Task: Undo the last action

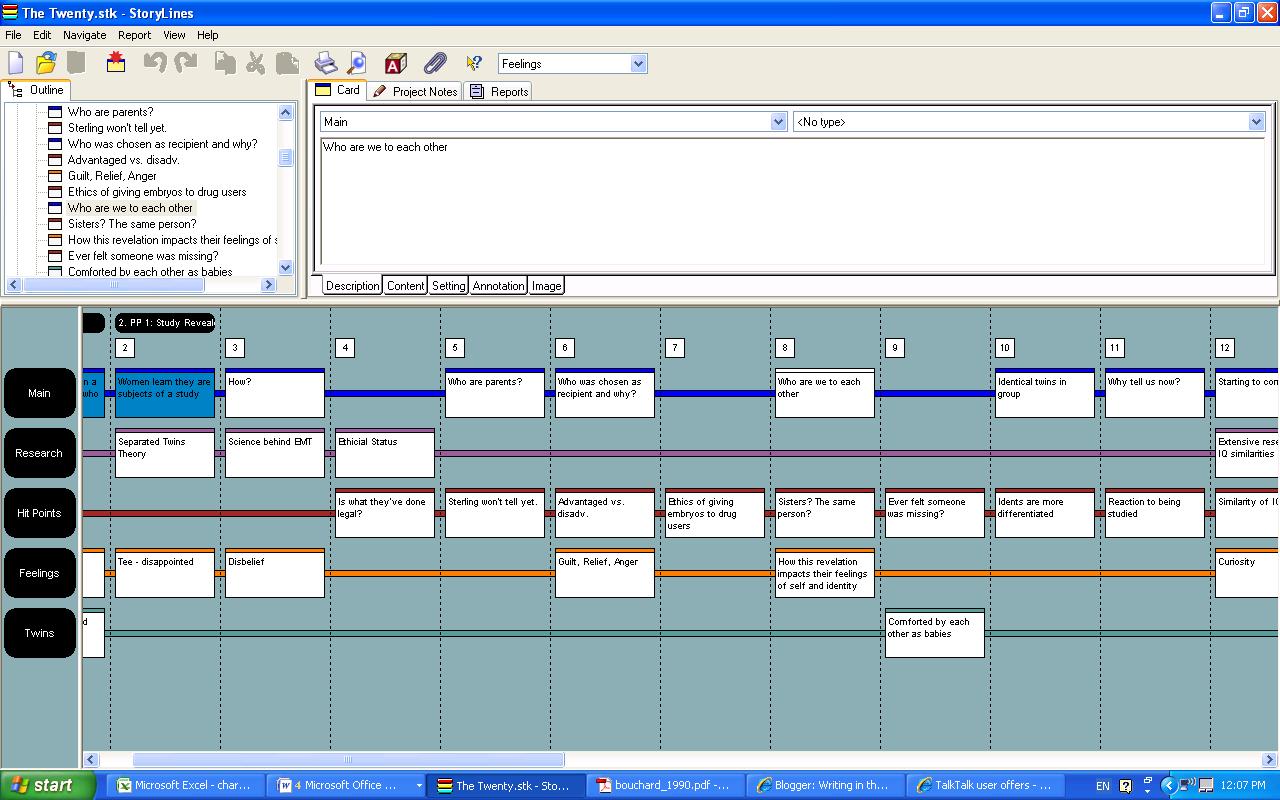Action: click(154, 63)
